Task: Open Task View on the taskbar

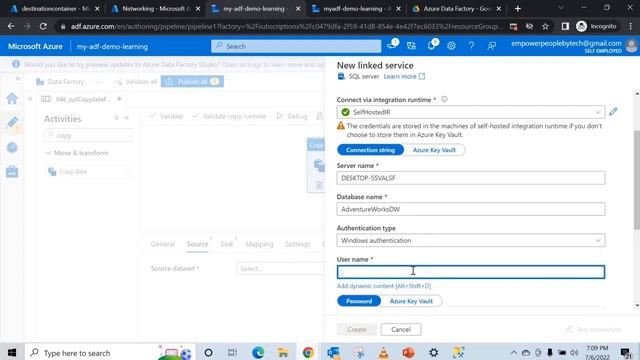Action: (x=232, y=352)
